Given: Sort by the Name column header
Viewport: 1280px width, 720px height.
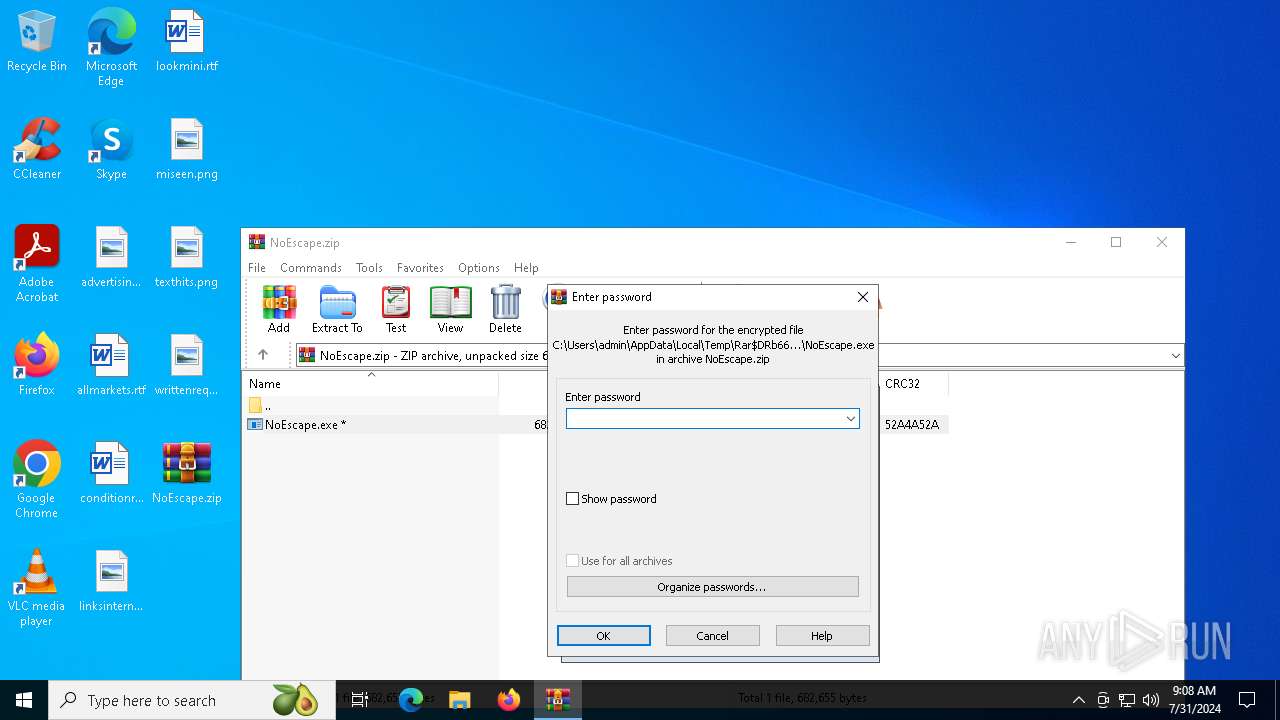Looking at the screenshot, I should (x=371, y=384).
